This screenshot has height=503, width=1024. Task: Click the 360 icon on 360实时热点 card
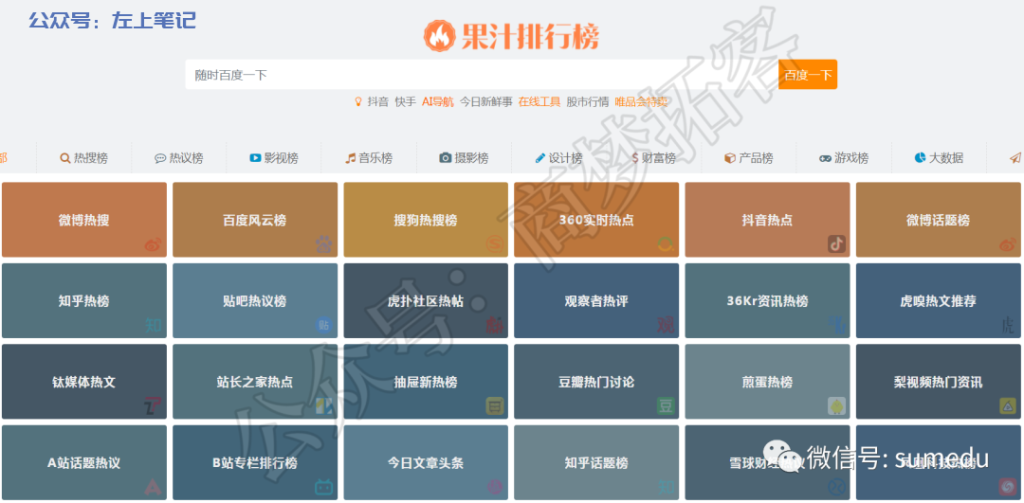(x=666, y=244)
